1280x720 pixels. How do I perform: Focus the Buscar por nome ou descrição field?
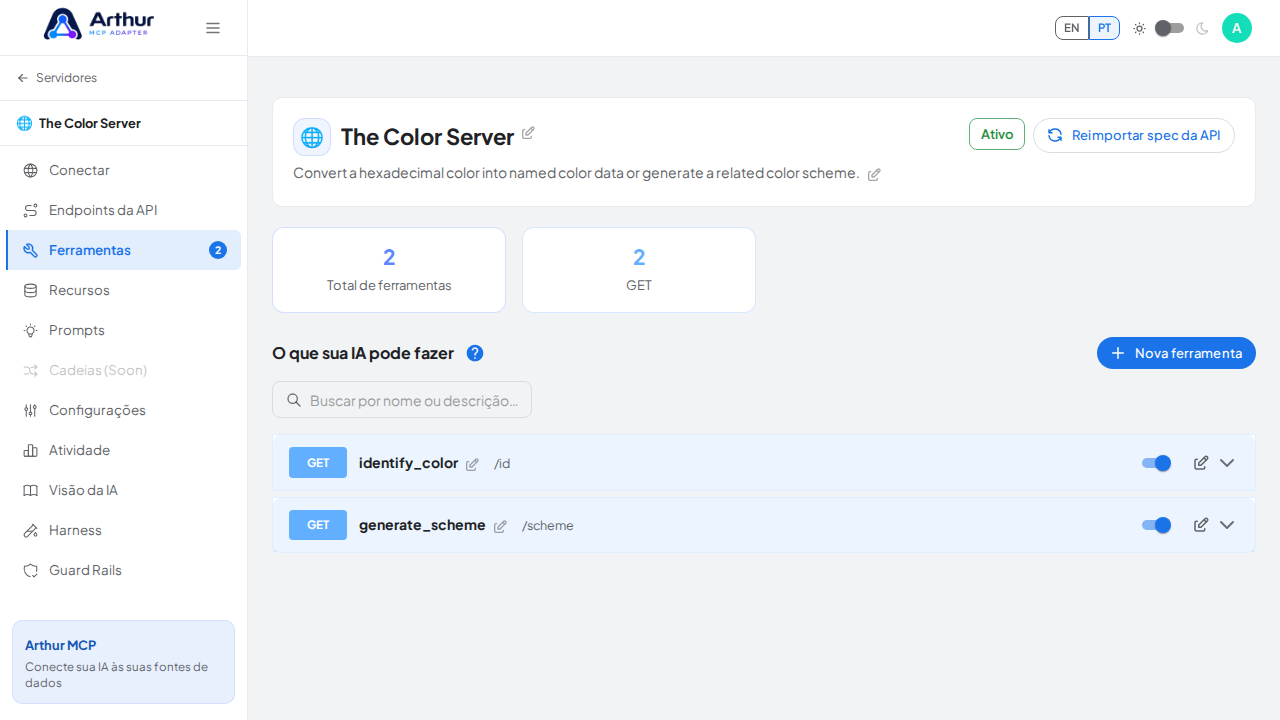pyautogui.click(x=402, y=400)
